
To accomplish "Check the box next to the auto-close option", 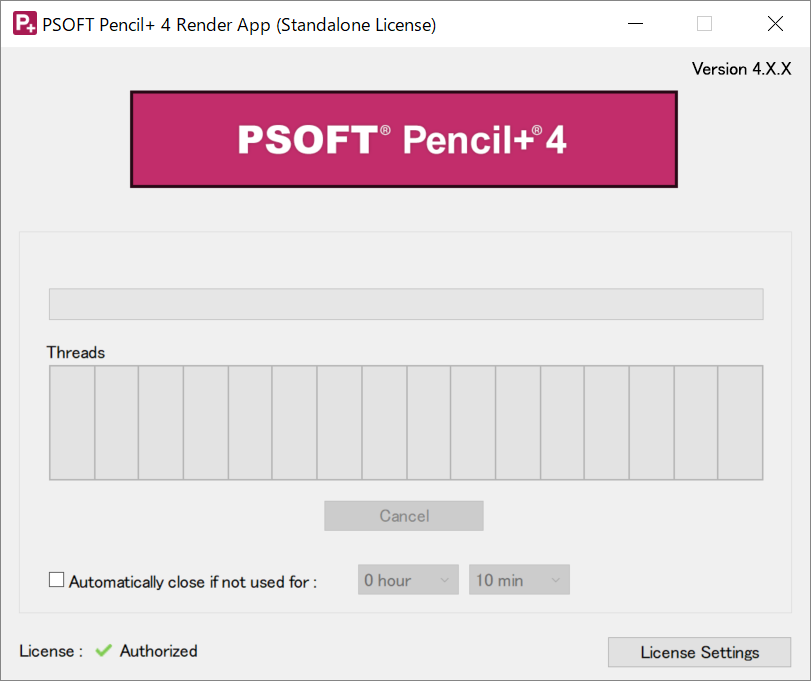I will [x=57, y=579].
